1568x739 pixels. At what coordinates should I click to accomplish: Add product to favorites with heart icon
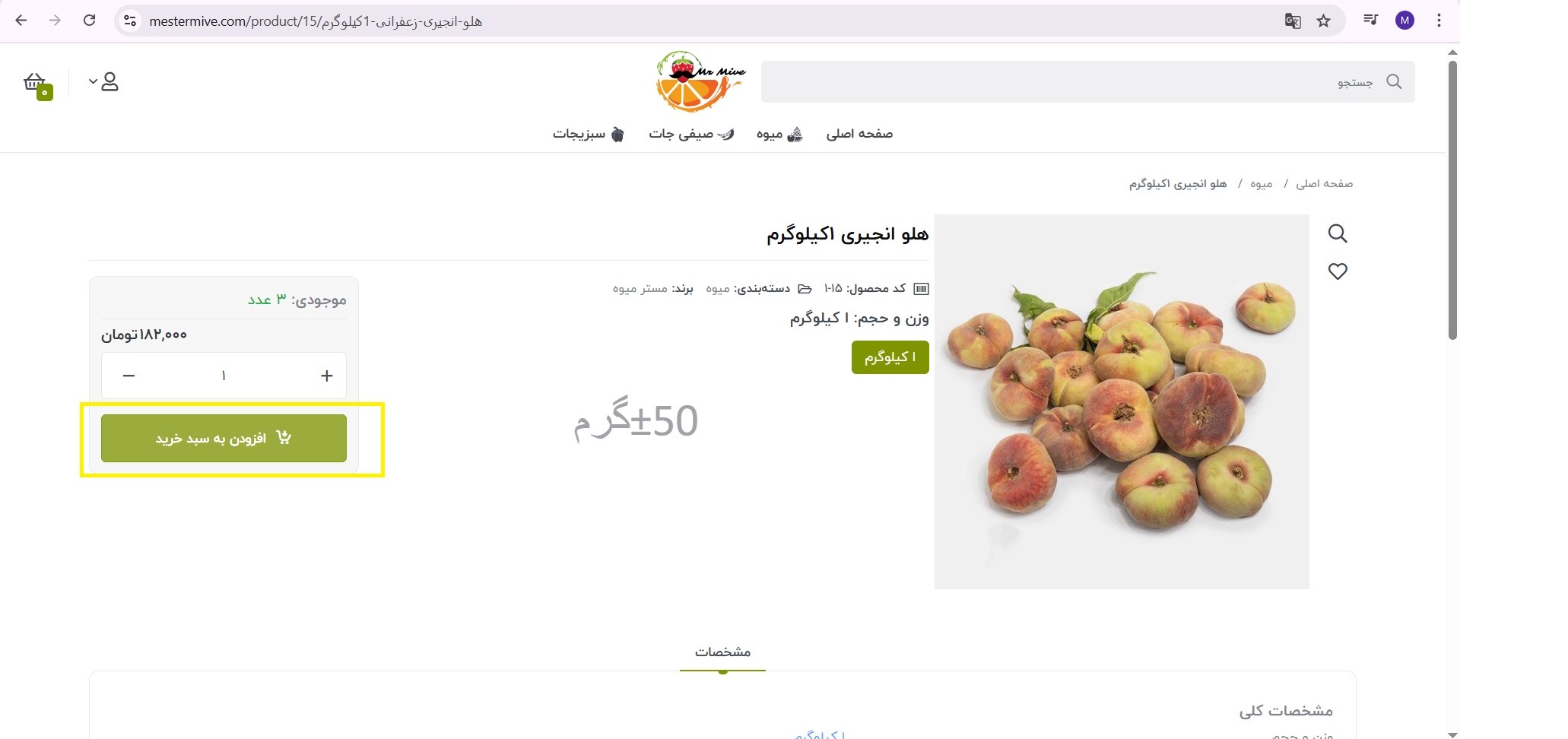pos(1338,271)
